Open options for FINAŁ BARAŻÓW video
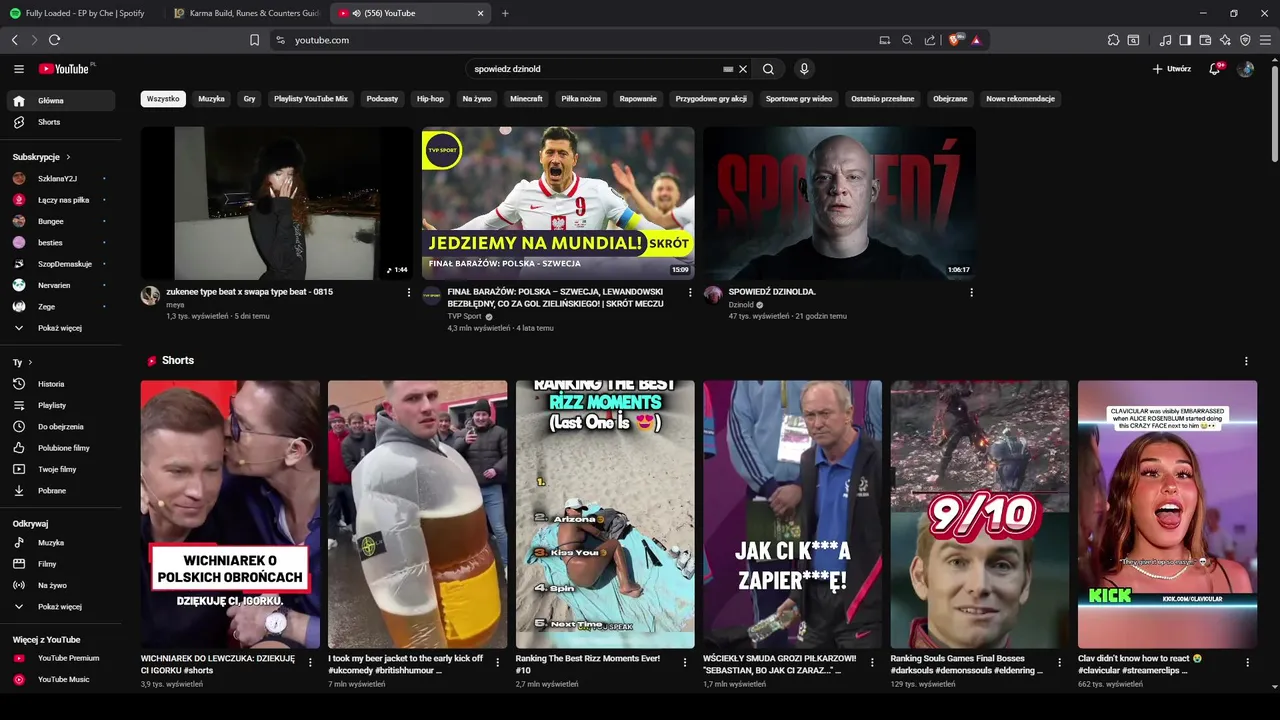This screenshot has height=720, width=1280. pos(689,293)
